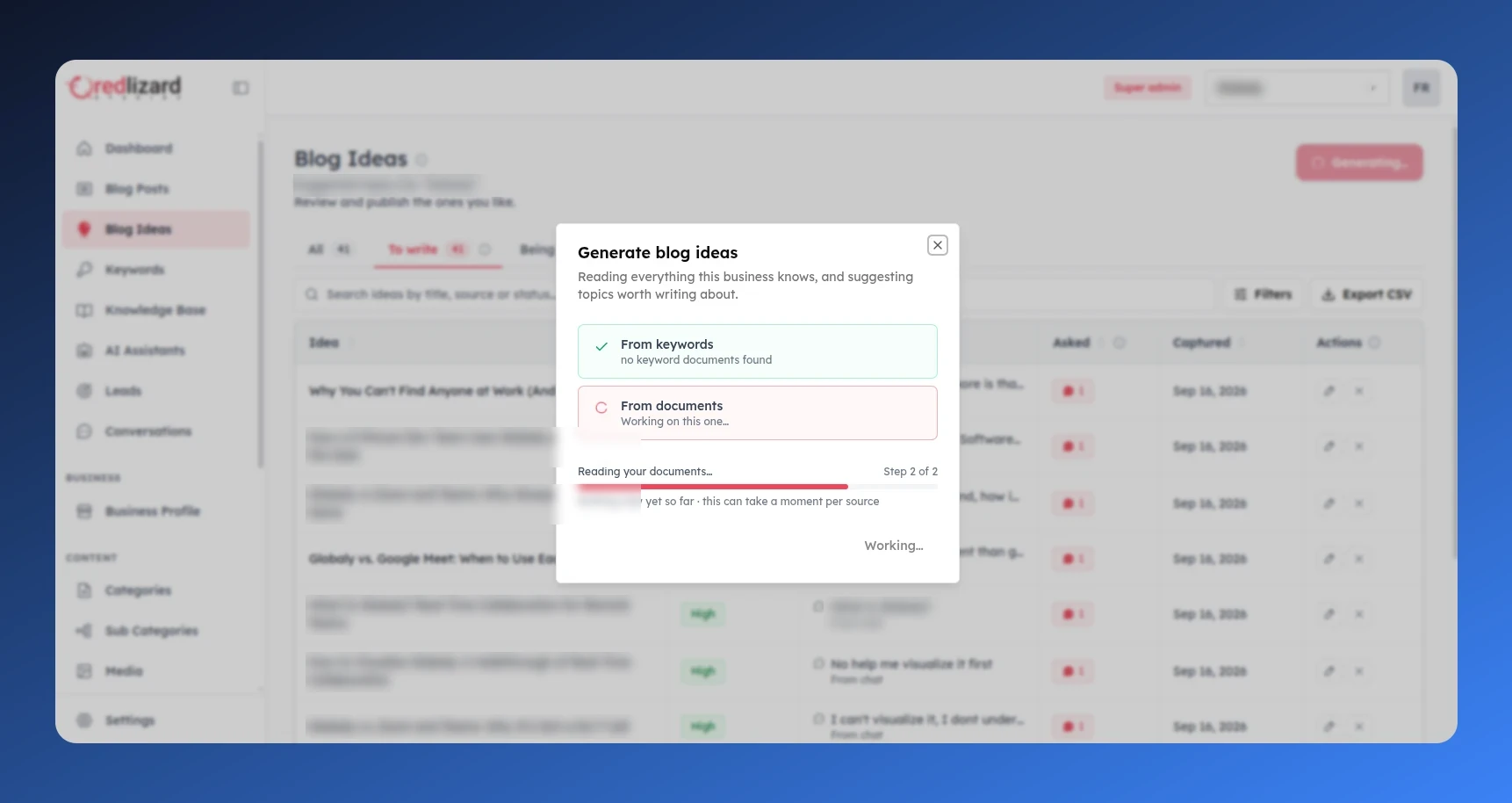Edit the Why You Can't Find Anyone idea
The image size is (1512, 803).
tap(1329, 391)
